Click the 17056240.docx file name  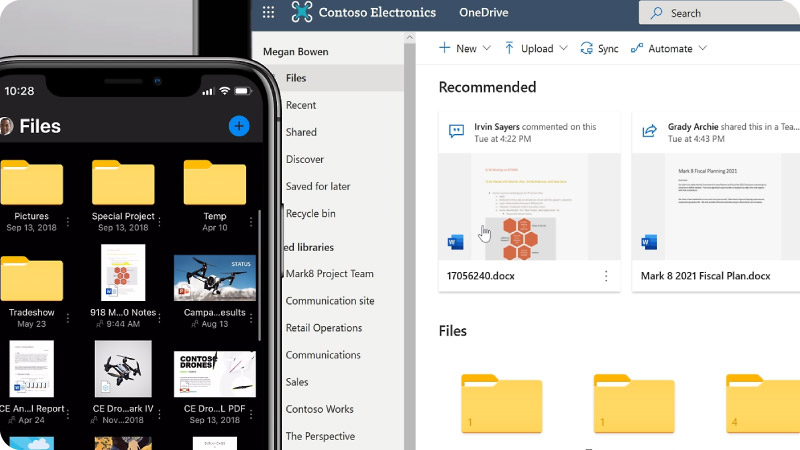pos(481,276)
